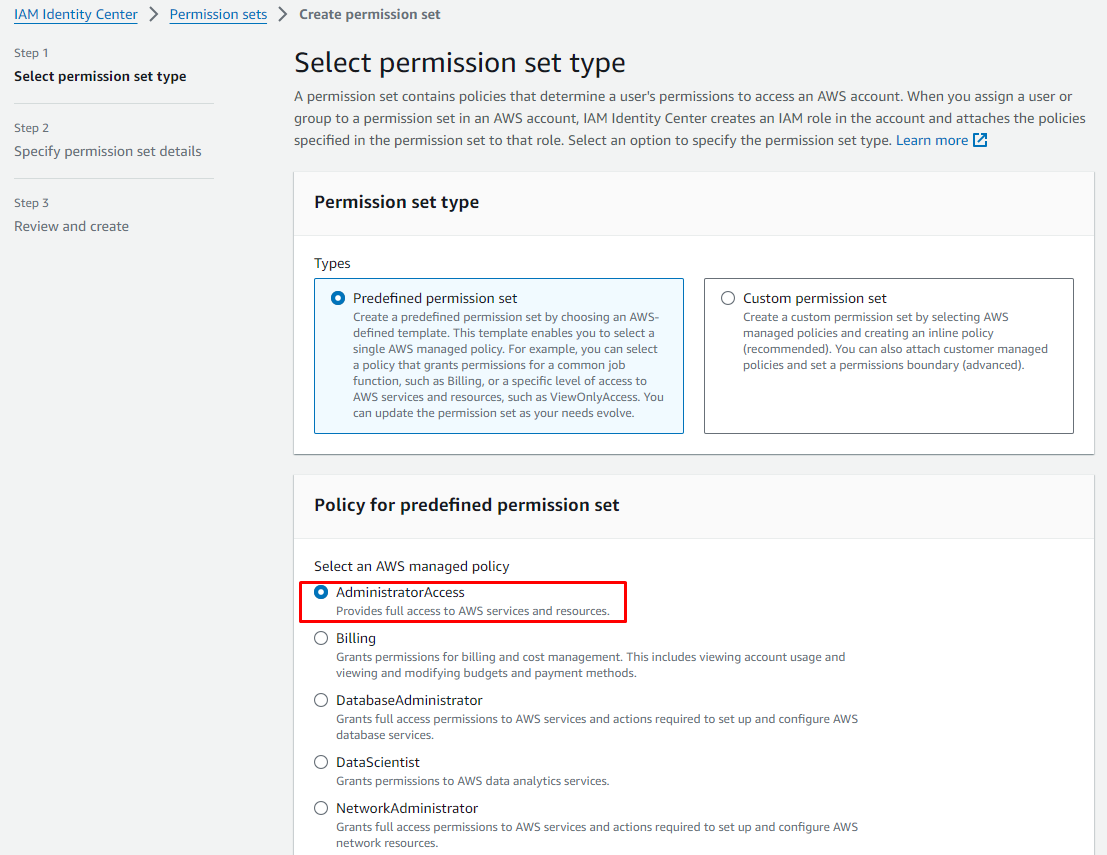This screenshot has width=1107, height=855.
Task: Click Step 3 Review and create
Action: [x=71, y=226]
